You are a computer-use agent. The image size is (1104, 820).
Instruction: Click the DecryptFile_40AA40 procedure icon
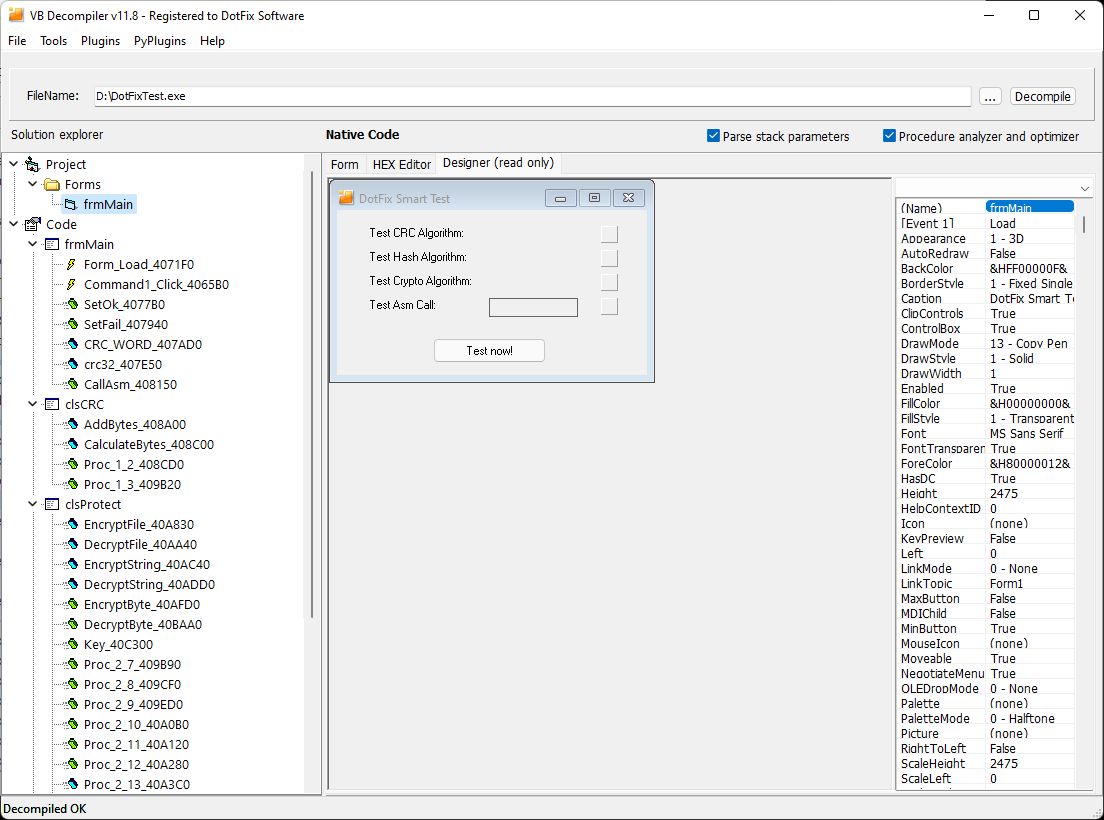[x=71, y=545]
